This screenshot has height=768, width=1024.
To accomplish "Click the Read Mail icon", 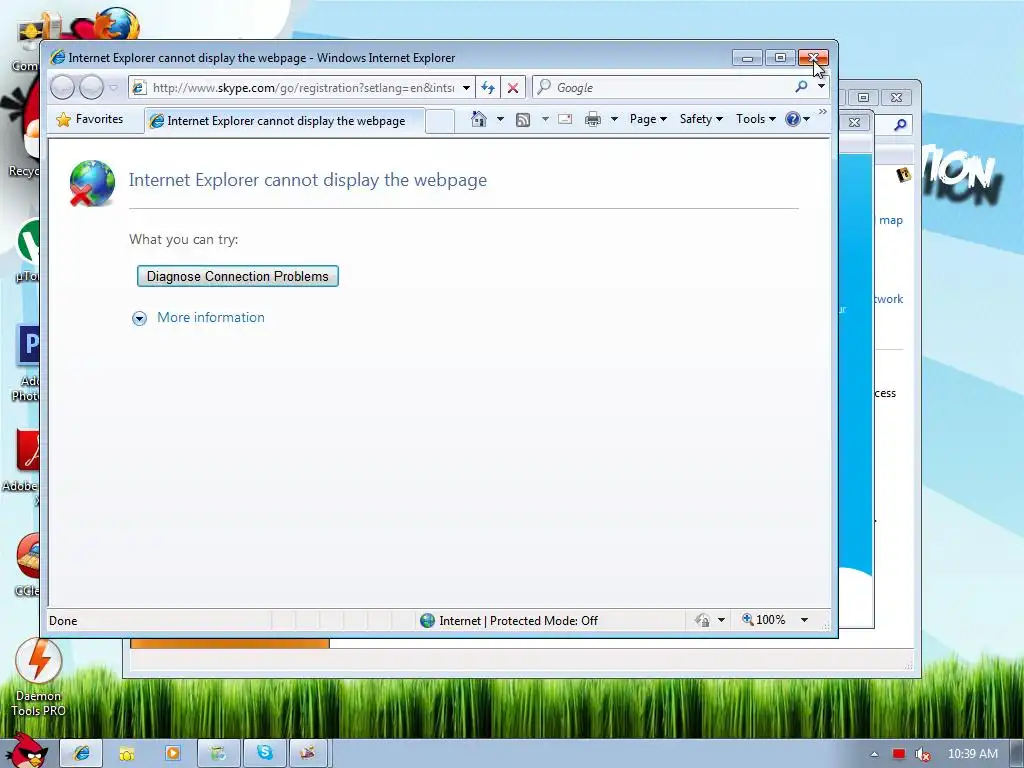I will click(565, 119).
